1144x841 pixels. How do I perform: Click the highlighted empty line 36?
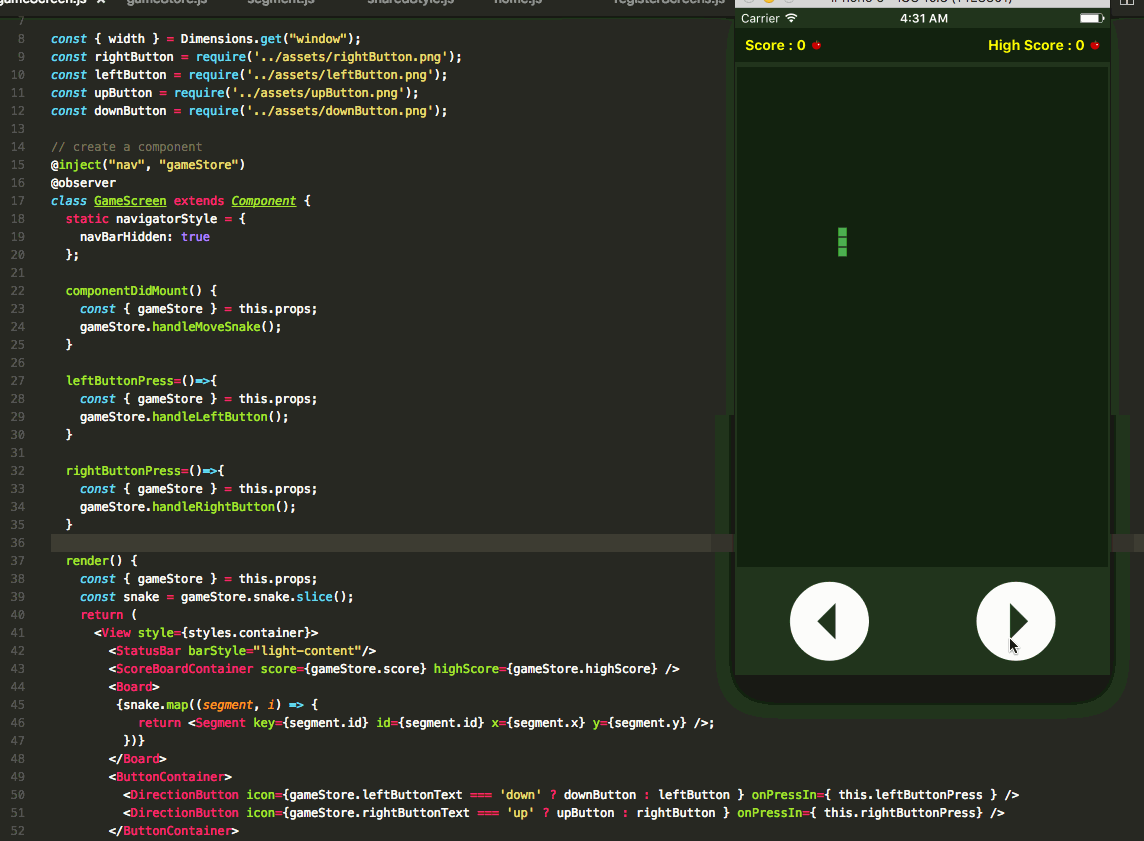point(381,543)
